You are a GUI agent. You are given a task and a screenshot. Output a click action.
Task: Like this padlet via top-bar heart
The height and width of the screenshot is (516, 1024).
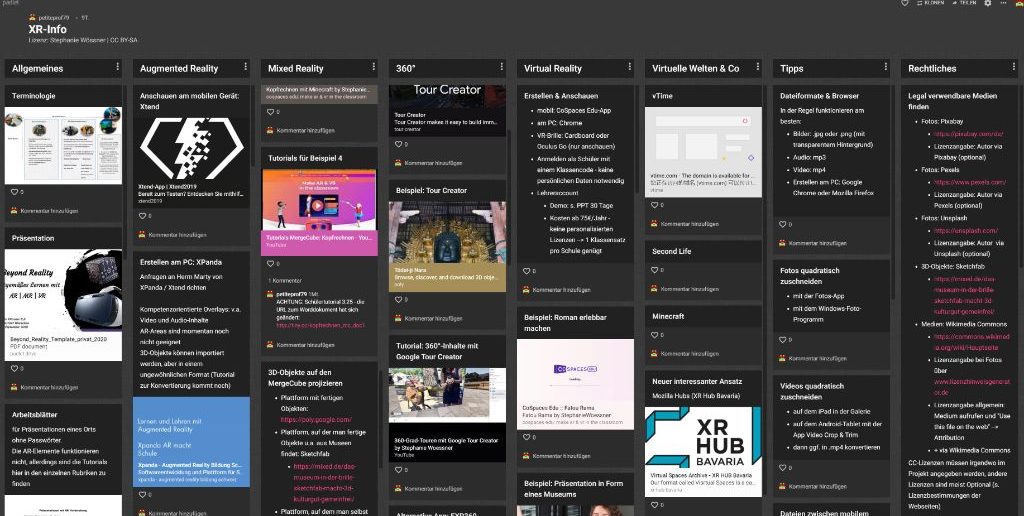904,3
